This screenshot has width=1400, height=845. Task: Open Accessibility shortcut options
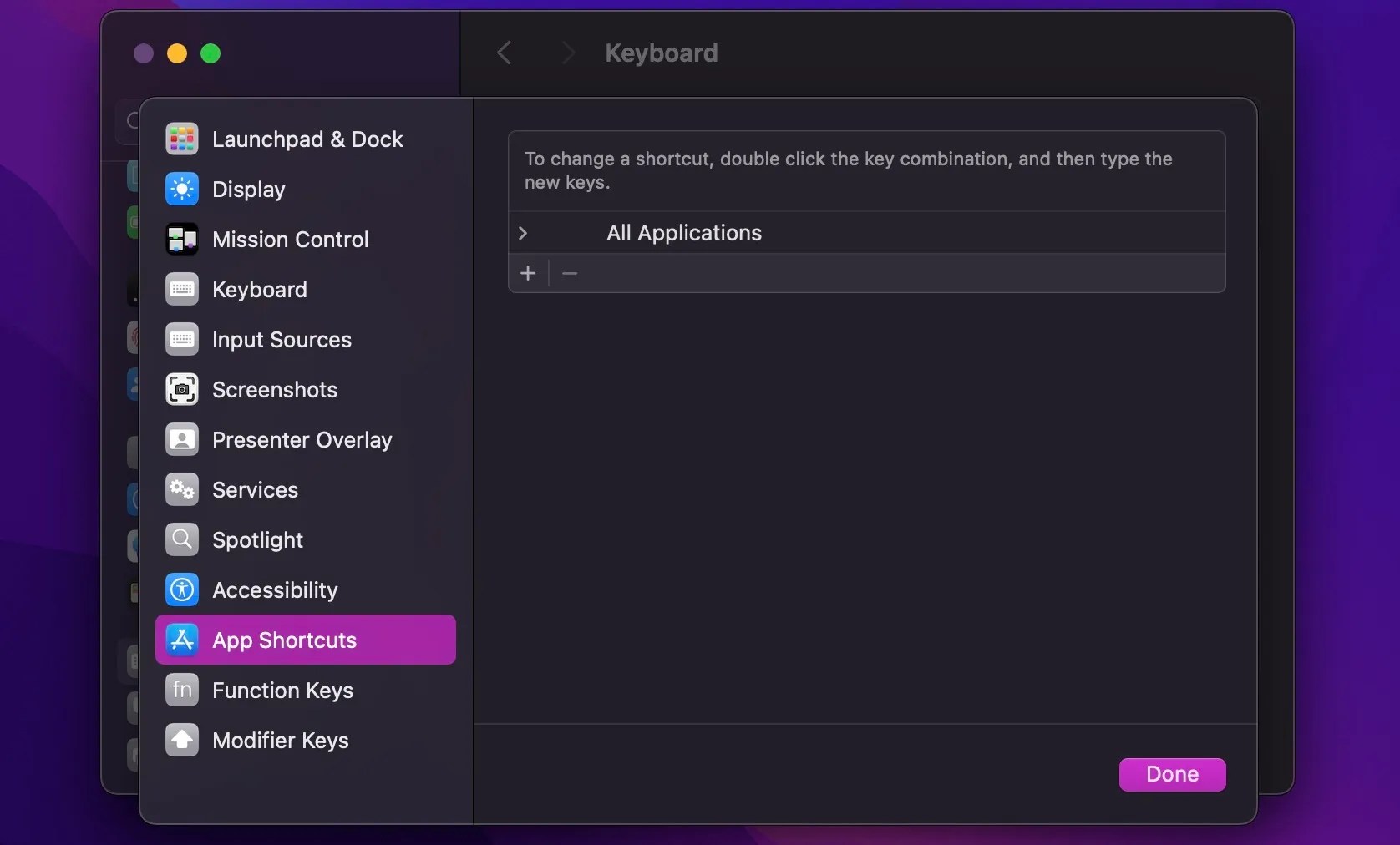[275, 589]
